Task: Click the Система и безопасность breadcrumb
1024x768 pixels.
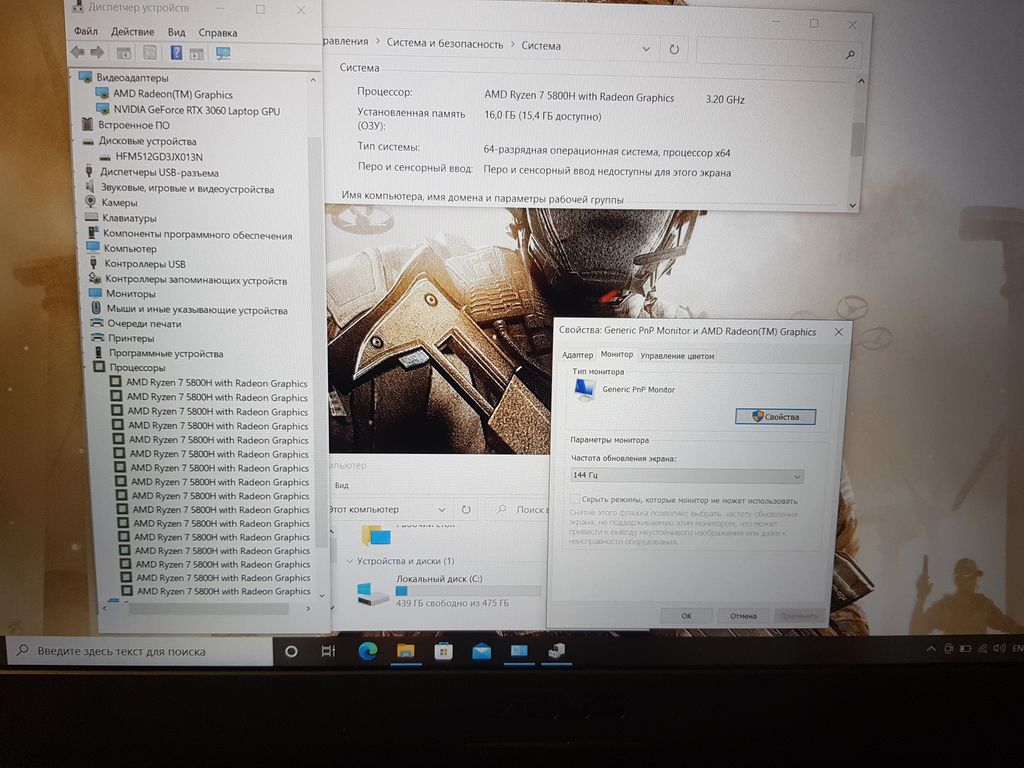Action: click(x=445, y=44)
